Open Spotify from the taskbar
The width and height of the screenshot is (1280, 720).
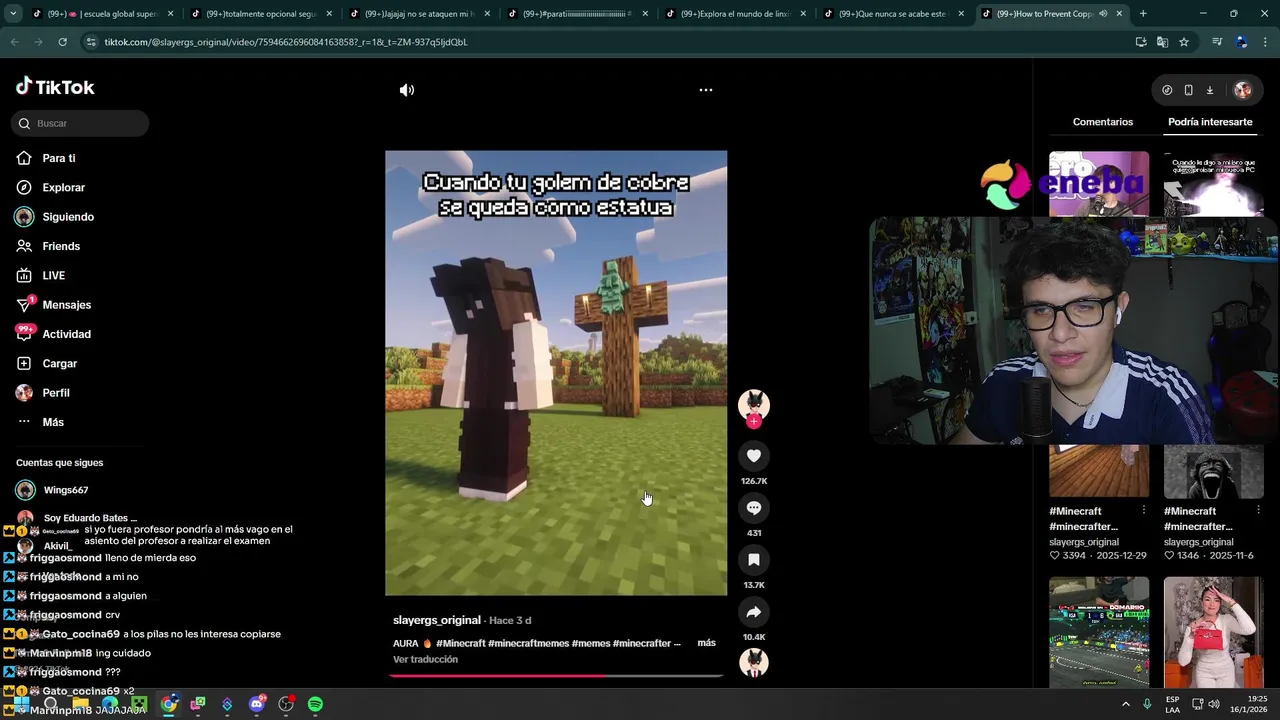(x=315, y=705)
